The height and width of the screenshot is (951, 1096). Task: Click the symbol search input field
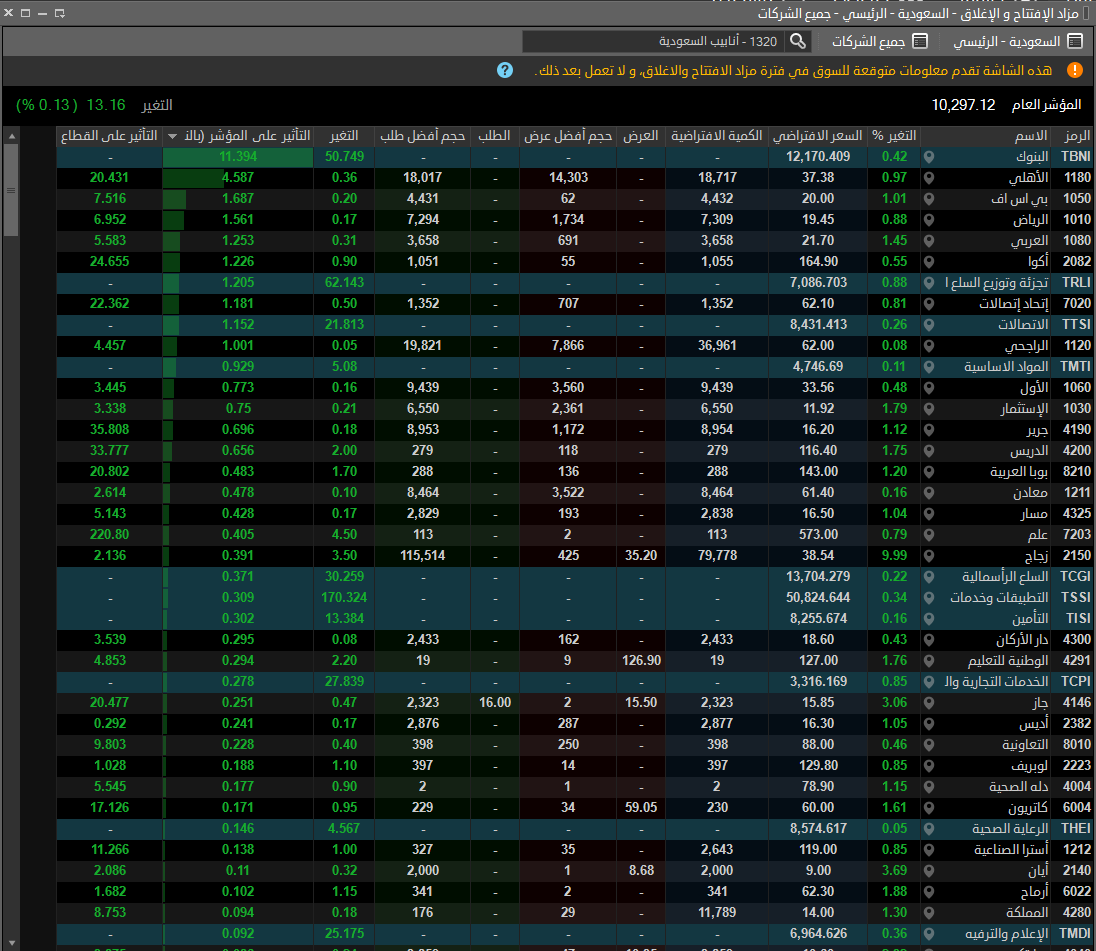[x=654, y=41]
